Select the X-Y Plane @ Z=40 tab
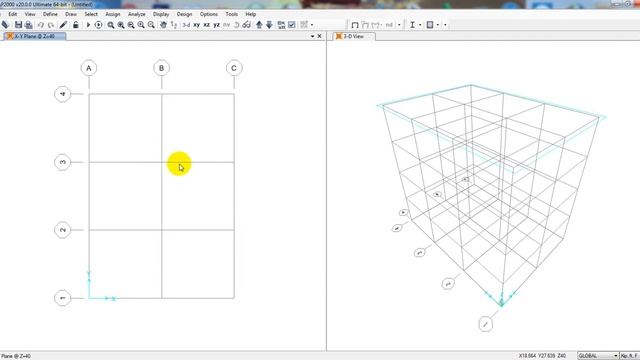The image size is (640, 360). [35, 36]
